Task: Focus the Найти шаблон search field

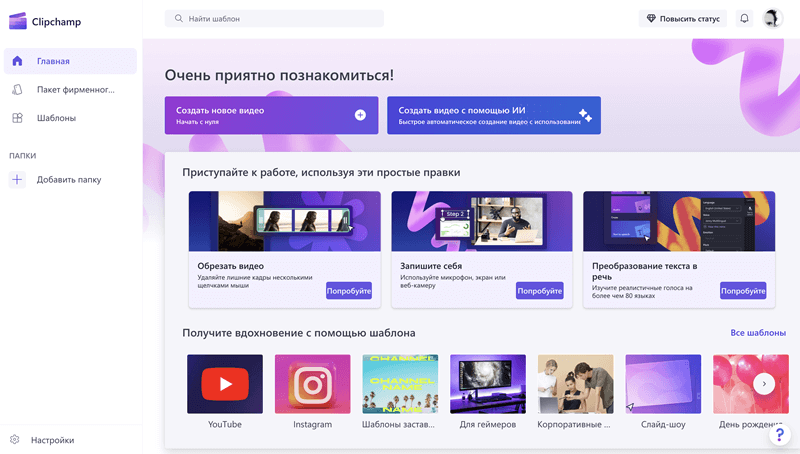Action: point(274,18)
